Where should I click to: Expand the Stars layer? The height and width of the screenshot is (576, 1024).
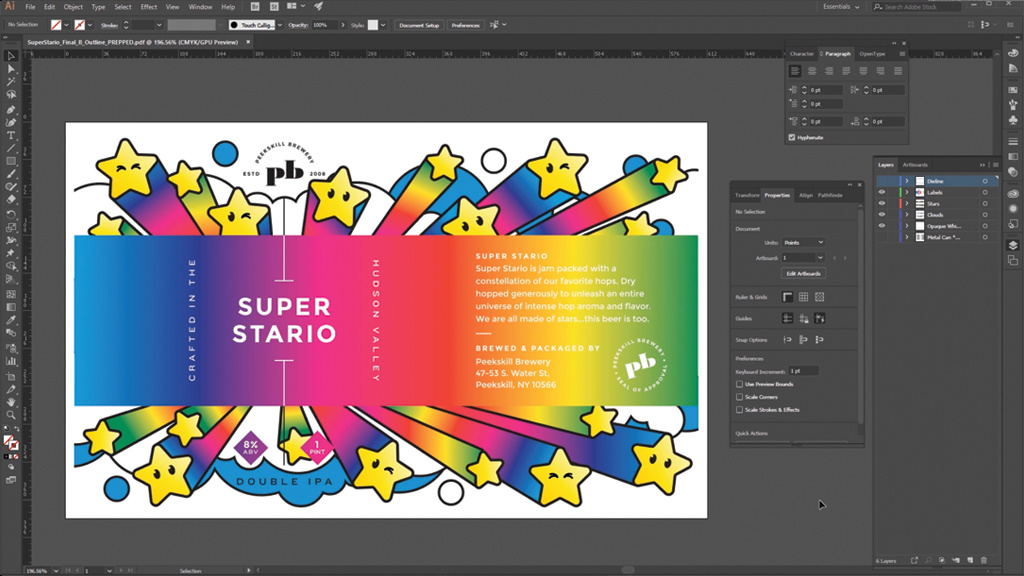(x=906, y=203)
